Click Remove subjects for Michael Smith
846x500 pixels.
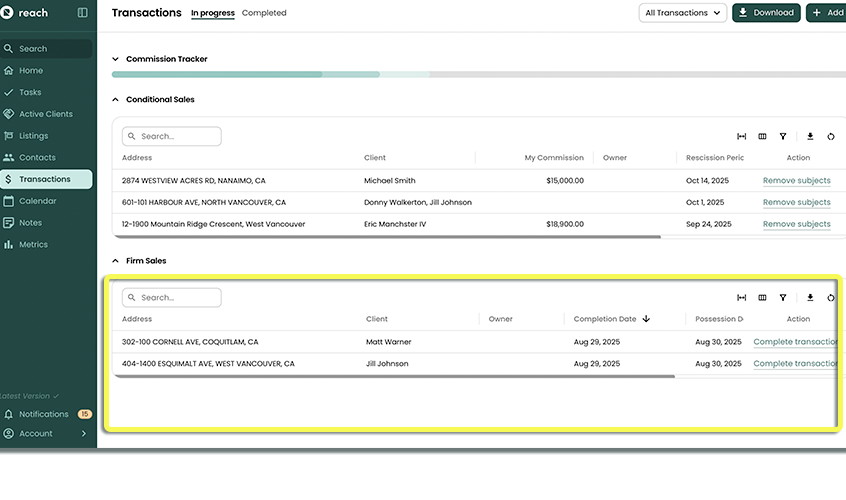(796, 181)
